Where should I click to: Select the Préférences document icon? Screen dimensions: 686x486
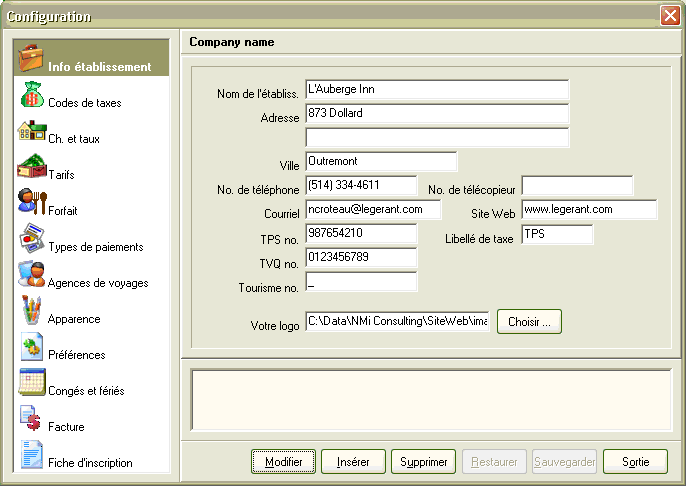pyautogui.click(x=31, y=348)
